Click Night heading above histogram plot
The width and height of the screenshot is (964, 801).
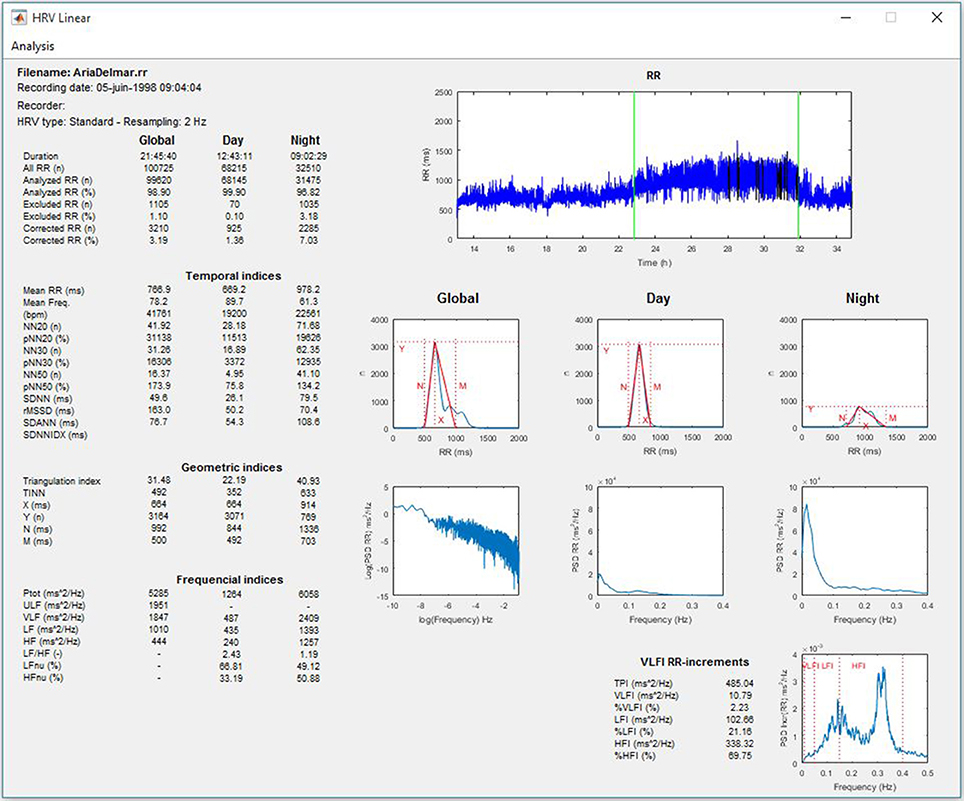click(x=862, y=298)
